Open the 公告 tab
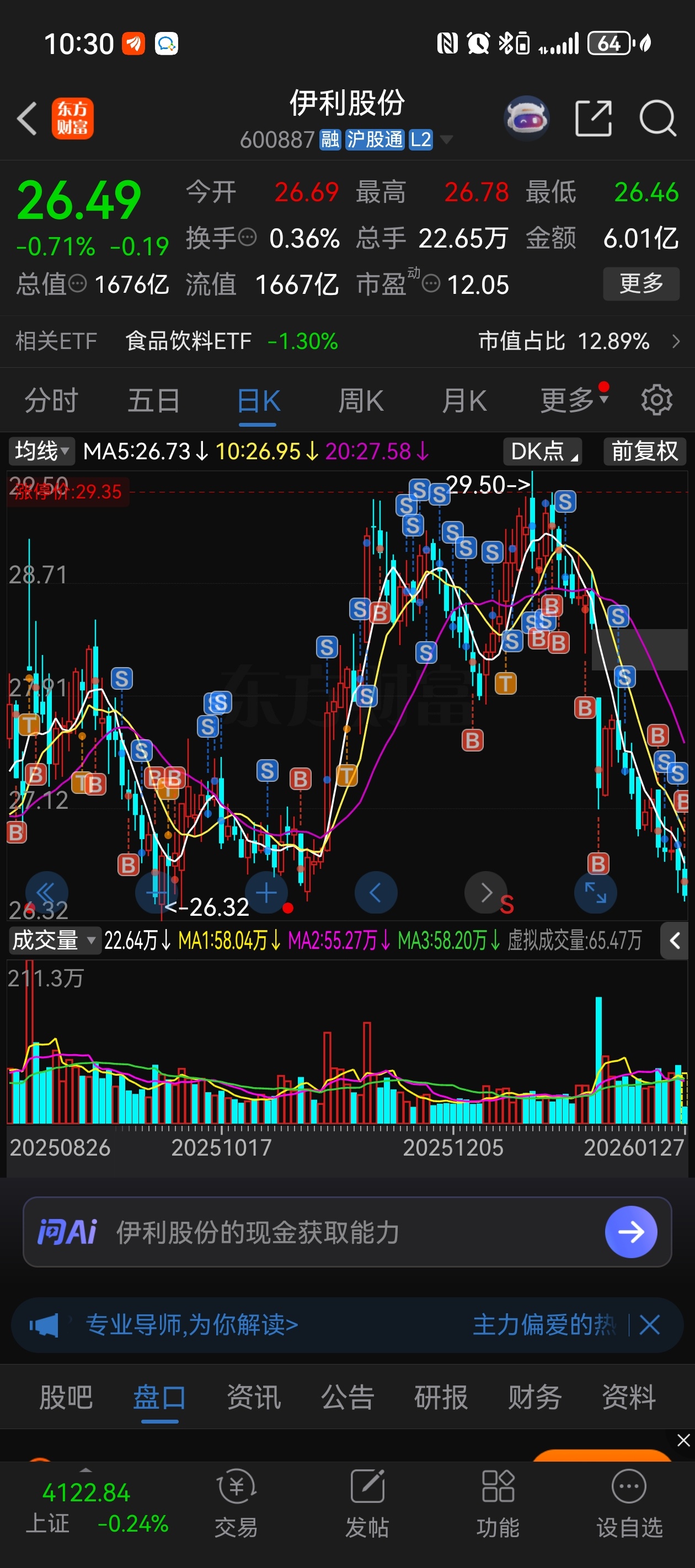 (x=347, y=1397)
